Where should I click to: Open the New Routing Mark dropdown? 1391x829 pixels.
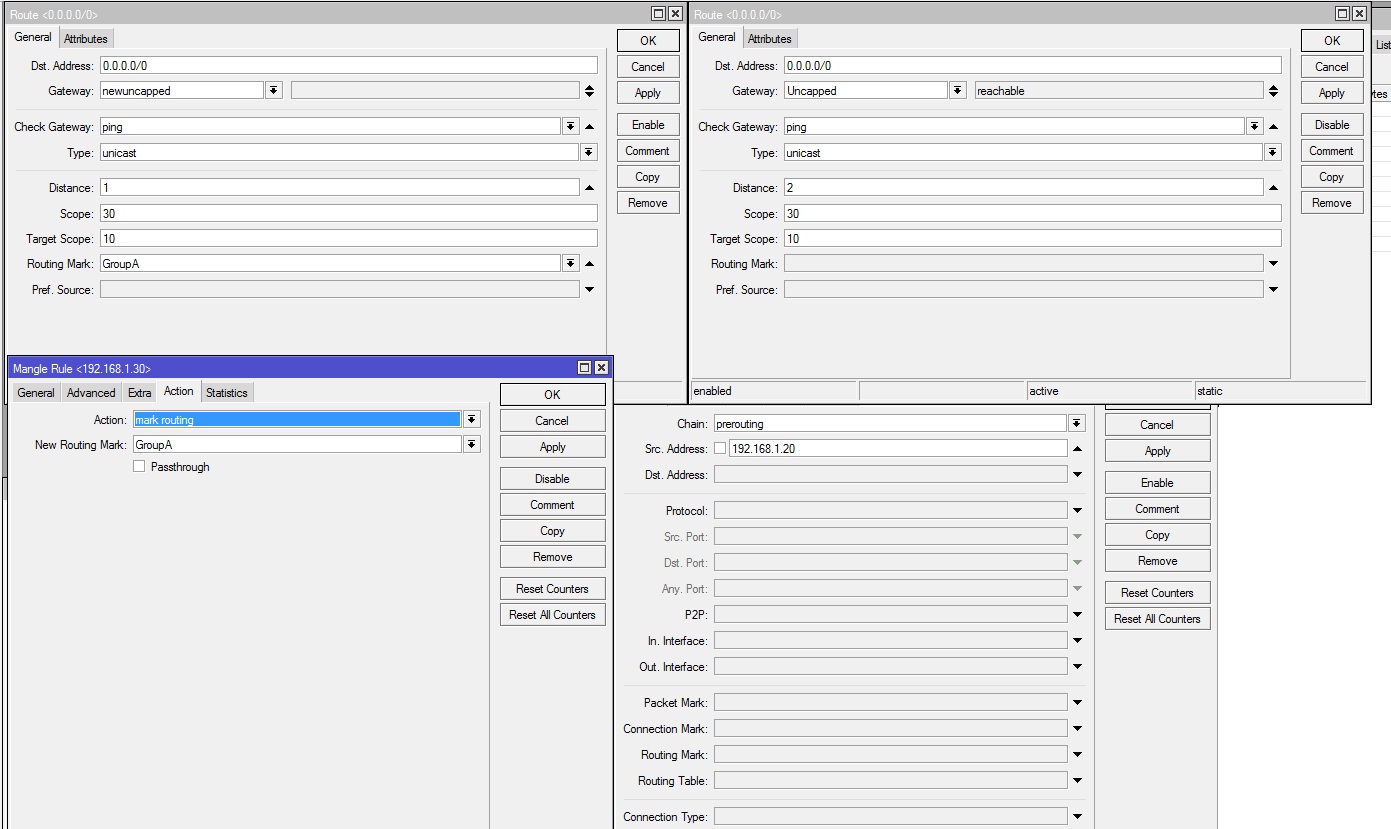click(472, 444)
